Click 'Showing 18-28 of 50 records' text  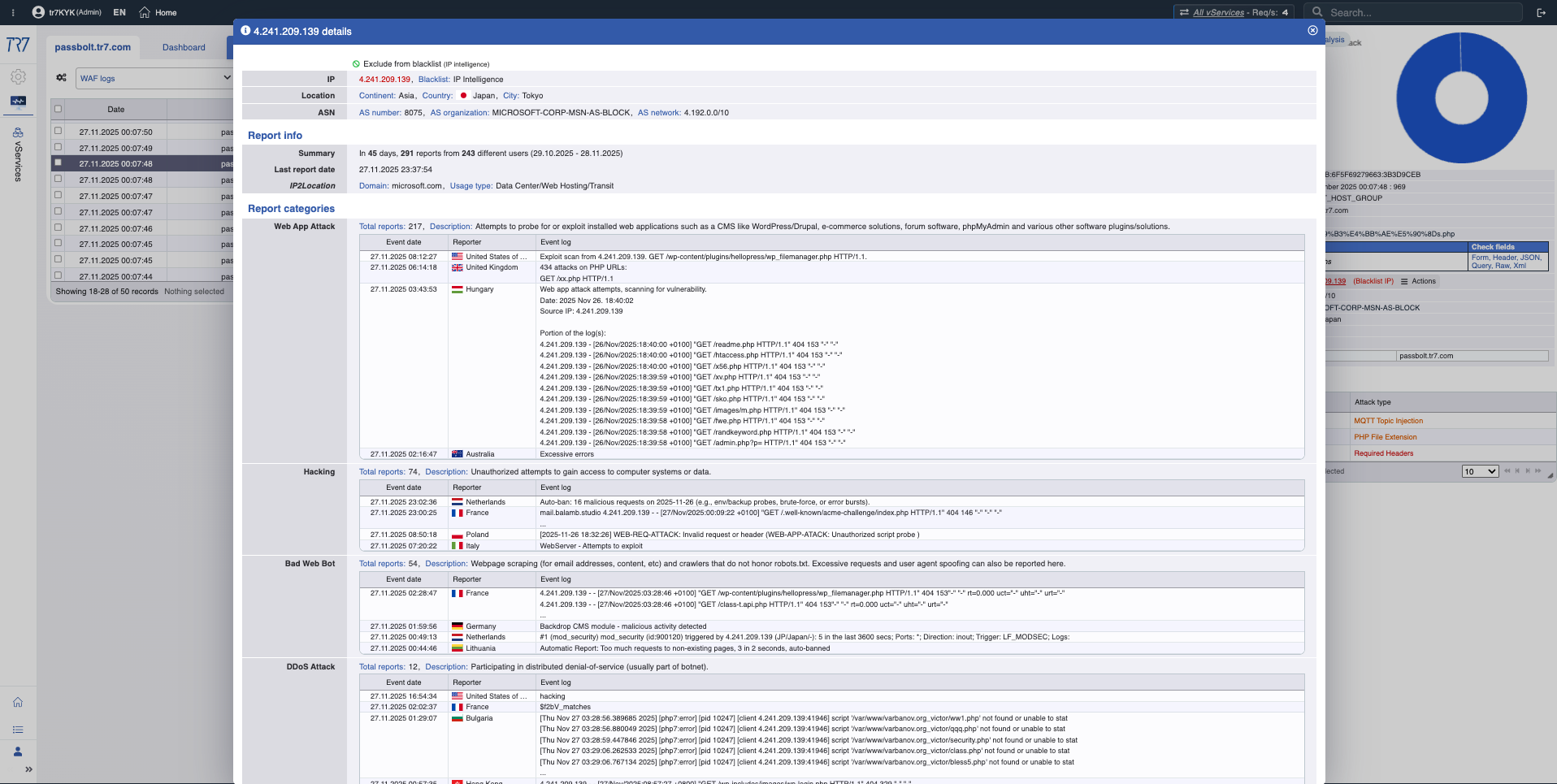pyautogui.click(x=107, y=291)
